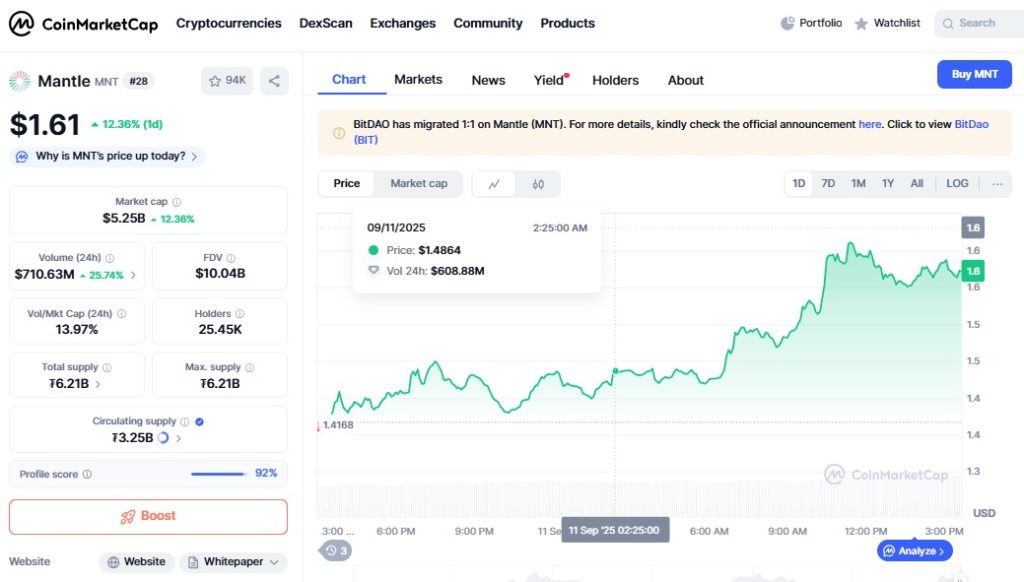Expand the Volume (24h) chevron
Screen dimensions: 1024x582
(x=133, y=275)
